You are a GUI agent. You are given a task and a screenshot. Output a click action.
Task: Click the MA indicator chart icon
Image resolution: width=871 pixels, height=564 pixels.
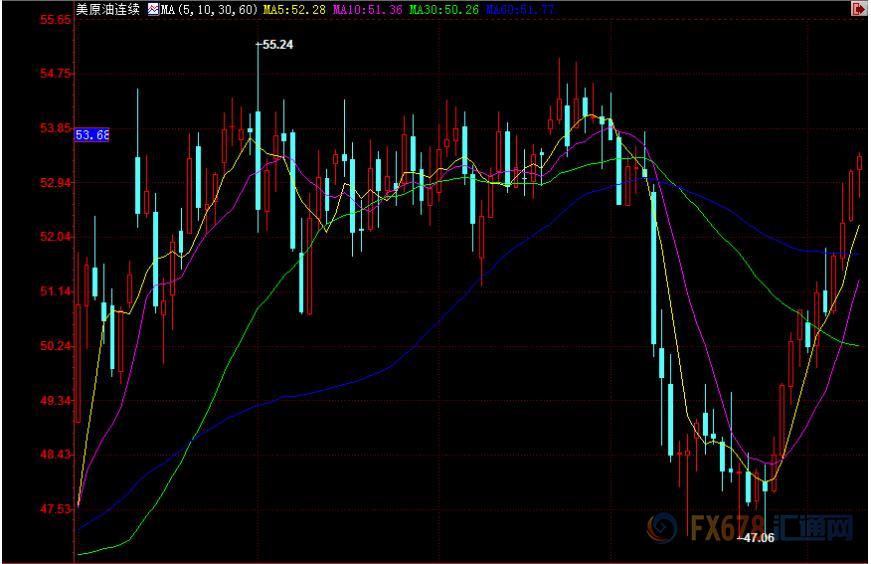tap(153, 9)
